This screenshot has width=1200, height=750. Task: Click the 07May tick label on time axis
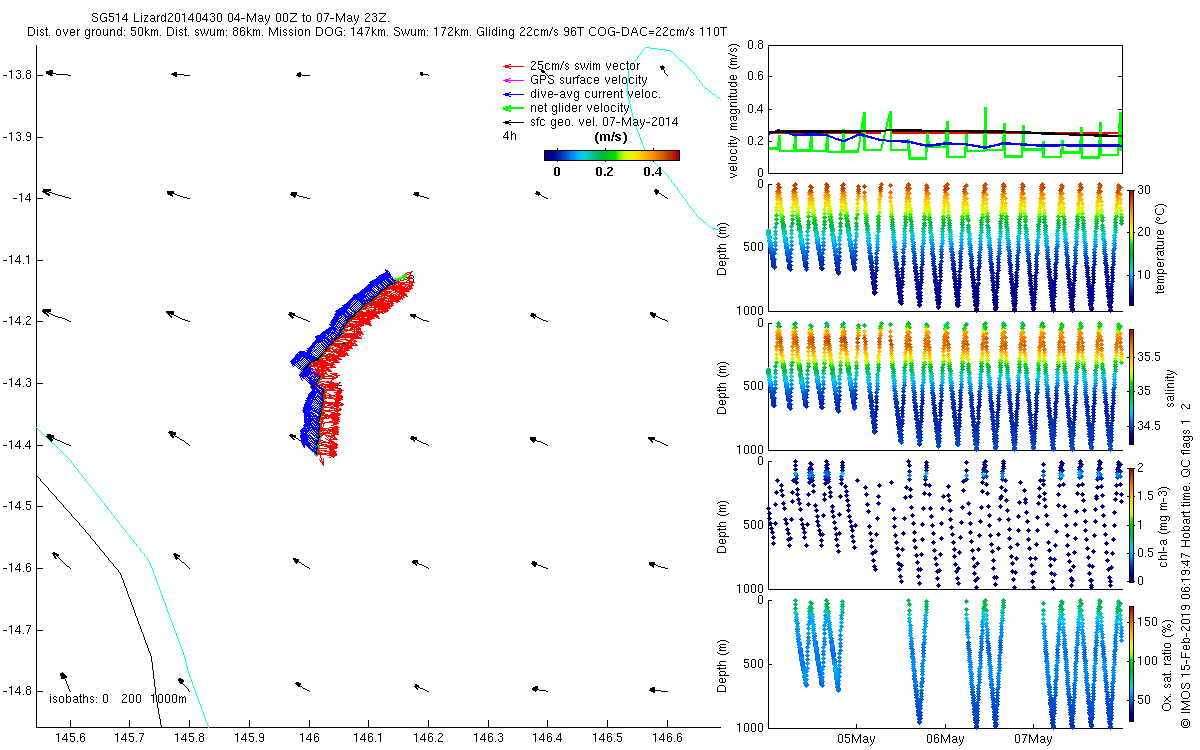coord(1033,739)
